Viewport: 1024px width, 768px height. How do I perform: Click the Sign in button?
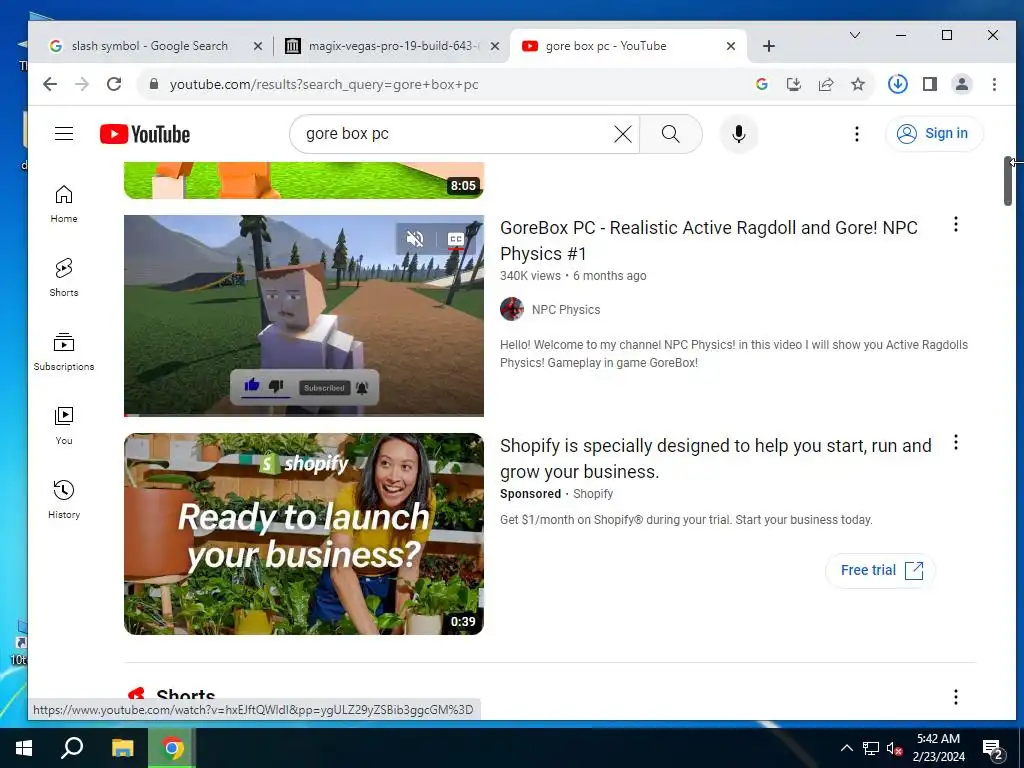point(934,133)
